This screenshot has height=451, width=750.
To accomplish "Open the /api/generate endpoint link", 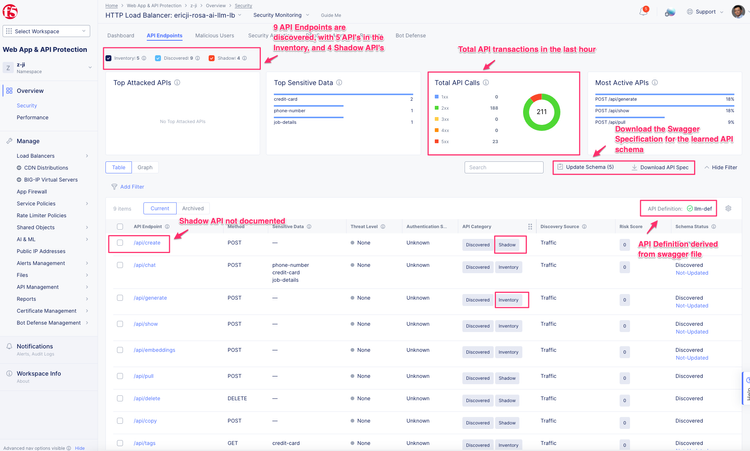I will (150, 298).
